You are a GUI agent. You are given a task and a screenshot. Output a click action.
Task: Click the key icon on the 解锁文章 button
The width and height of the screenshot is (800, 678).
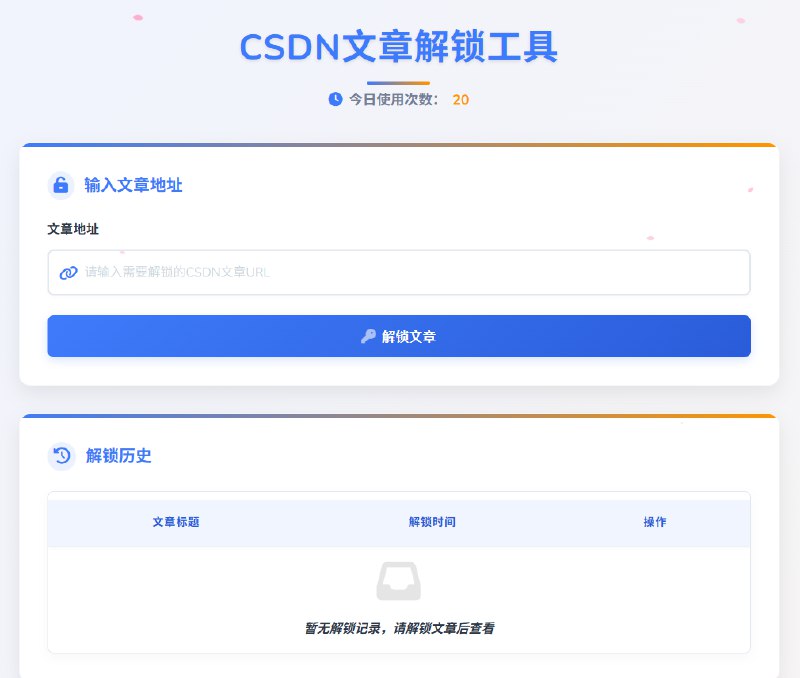coord(371,336)
